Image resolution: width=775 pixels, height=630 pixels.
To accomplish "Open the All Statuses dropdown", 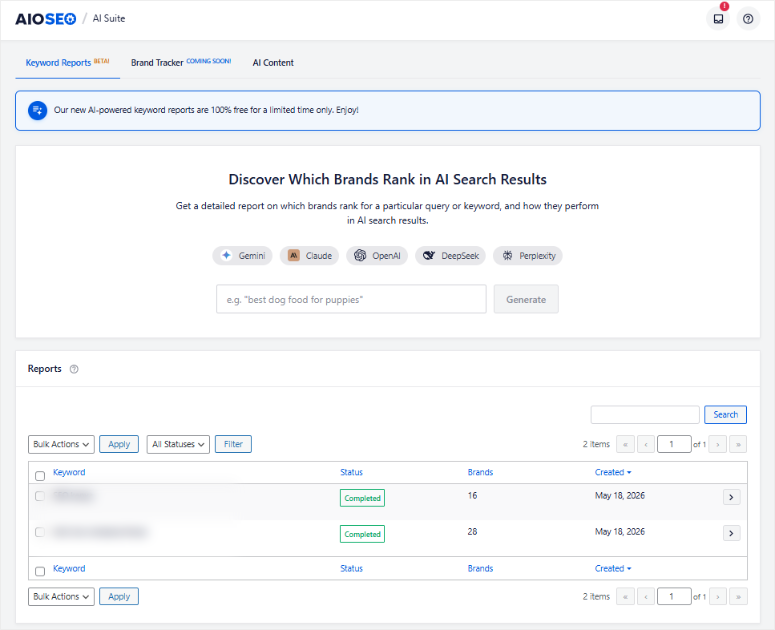I will pos(178,444).
